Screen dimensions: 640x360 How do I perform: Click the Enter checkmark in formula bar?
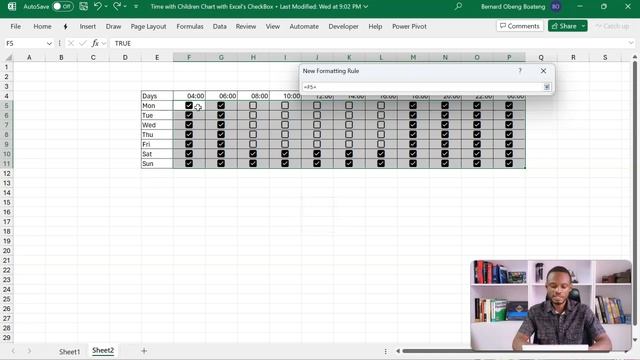tap(83, 43)
